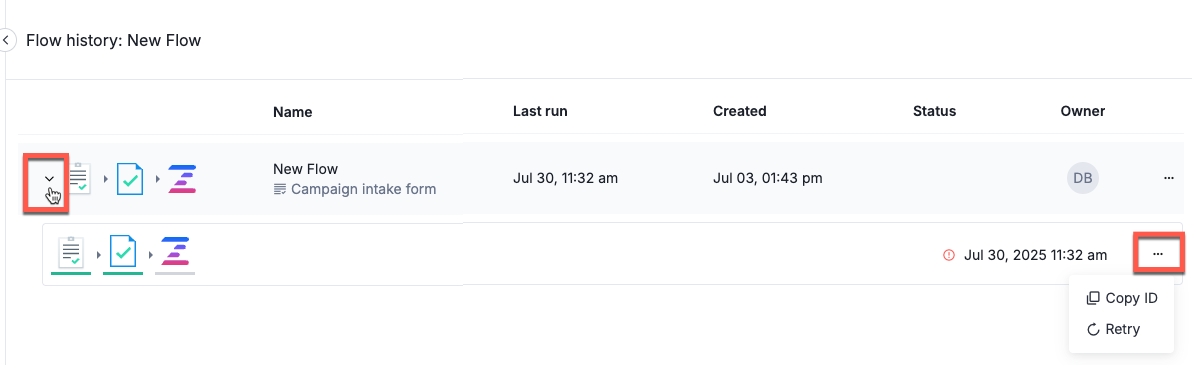Open the New Flow name link
The height and width of the screenshot is (365, 1192).
(306, 169)
